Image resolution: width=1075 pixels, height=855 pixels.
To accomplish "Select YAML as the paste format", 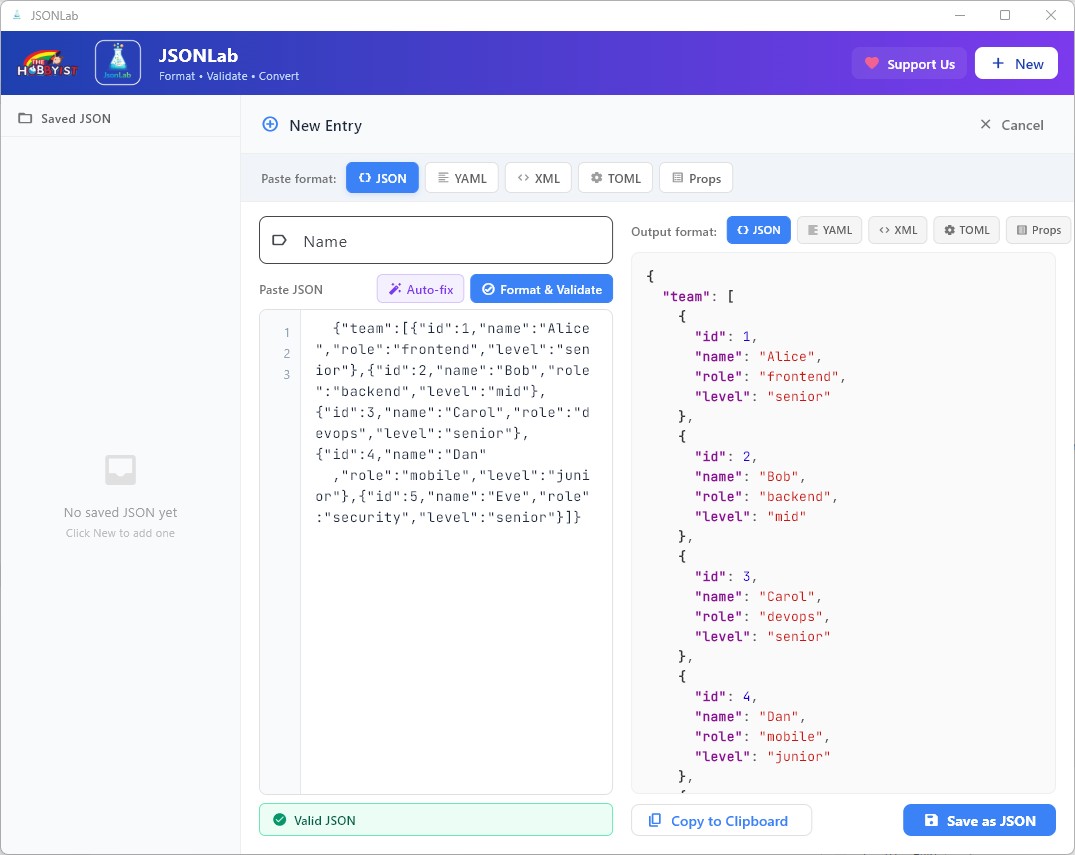I will click(461, 178).
